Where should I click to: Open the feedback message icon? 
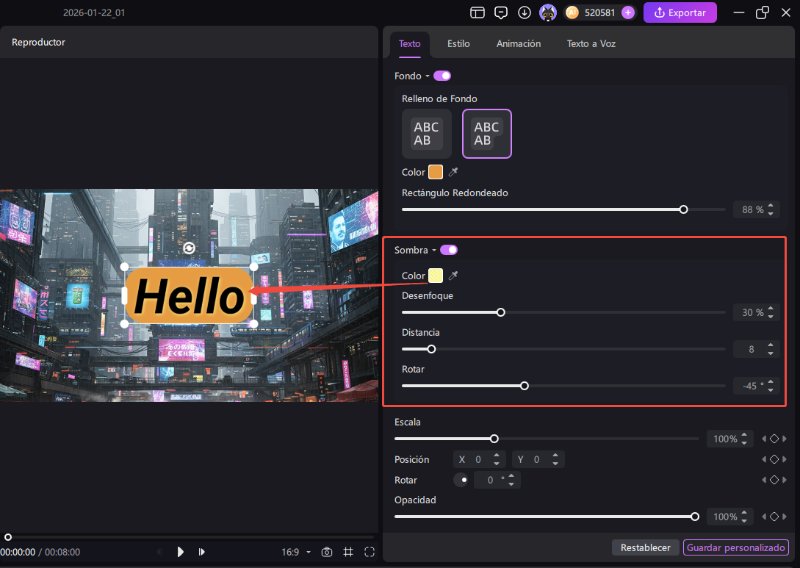(x=501, y=13)
